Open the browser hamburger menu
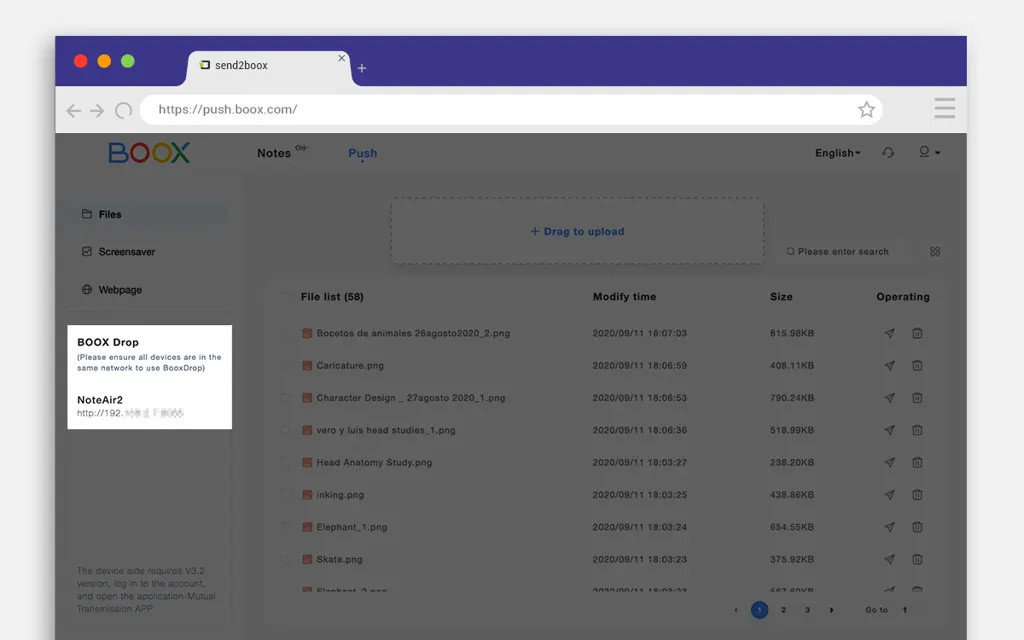 tap(944, 109)
